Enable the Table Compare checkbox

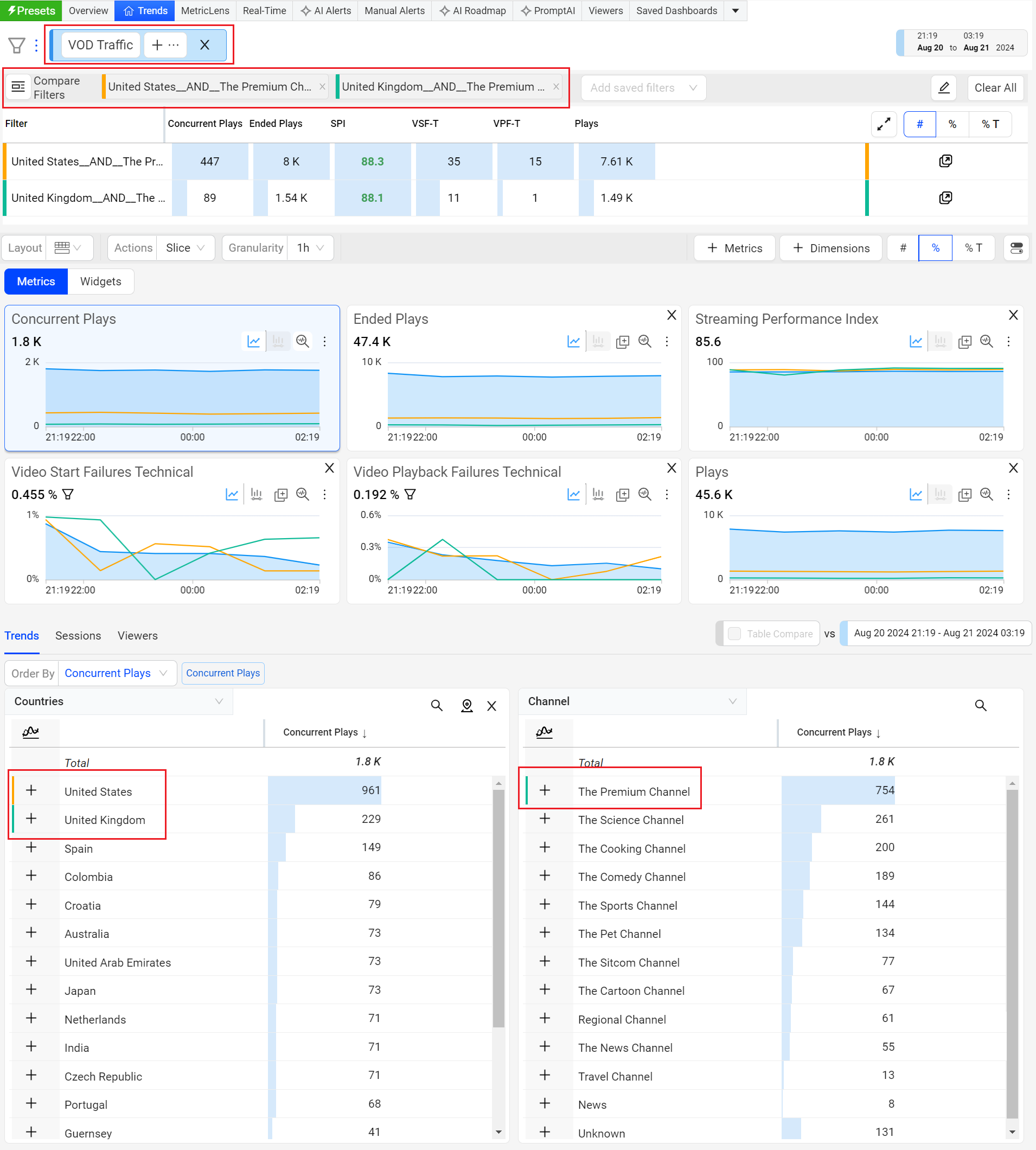(734, 634)
